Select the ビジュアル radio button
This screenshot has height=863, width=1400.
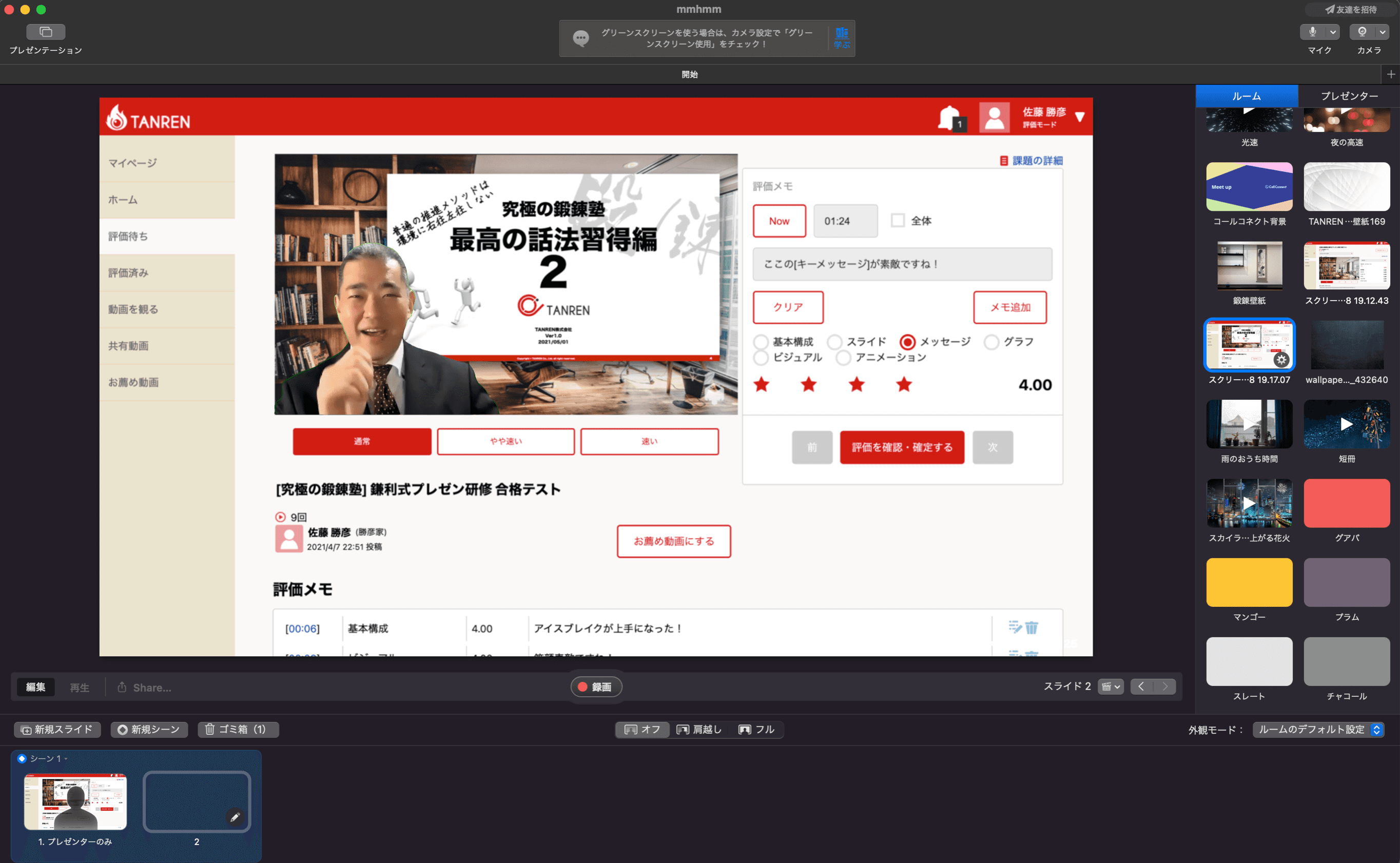[x=761, y=358]
